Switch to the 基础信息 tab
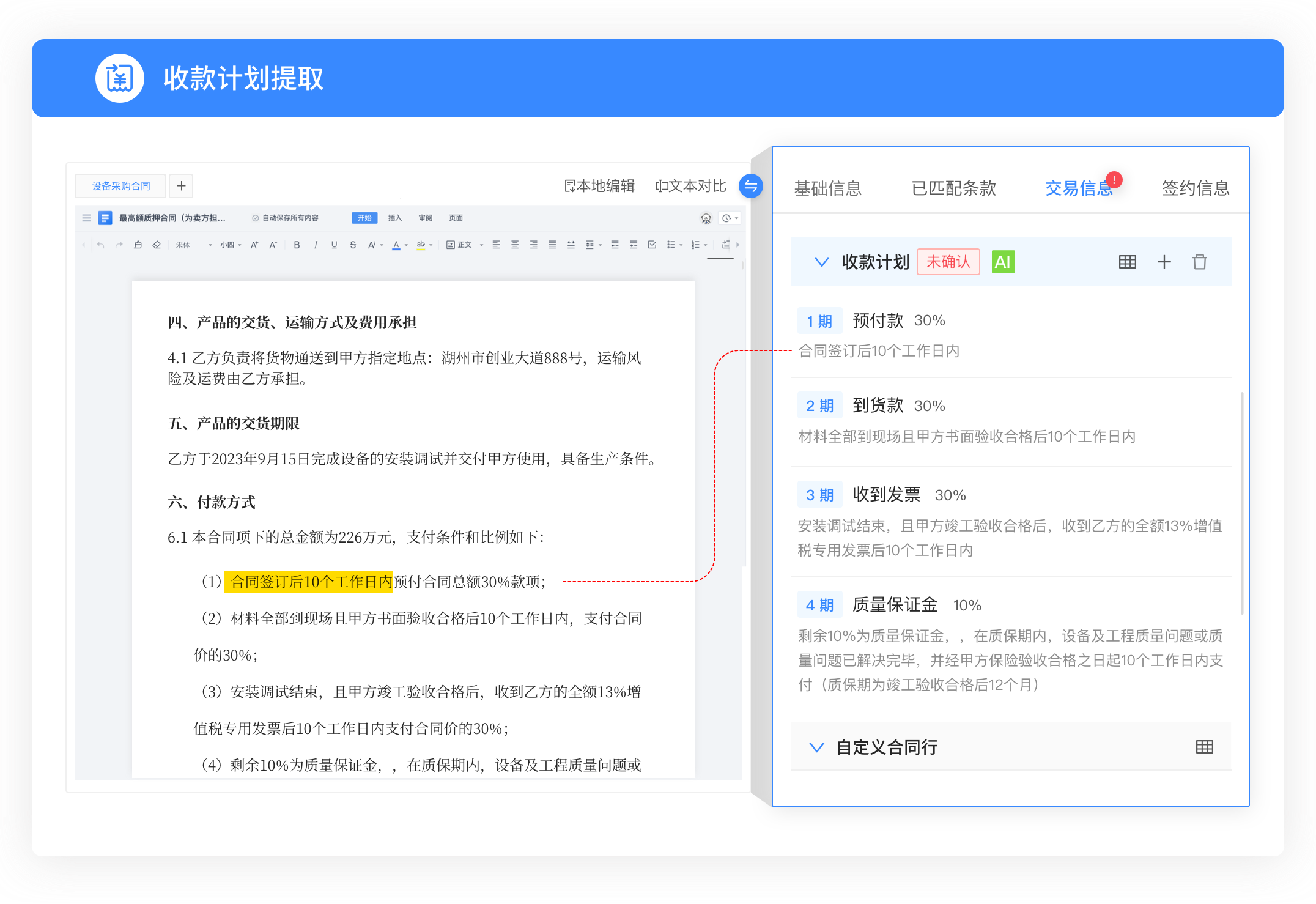Screen dimensions: 1316x904 tap(828, 188)
